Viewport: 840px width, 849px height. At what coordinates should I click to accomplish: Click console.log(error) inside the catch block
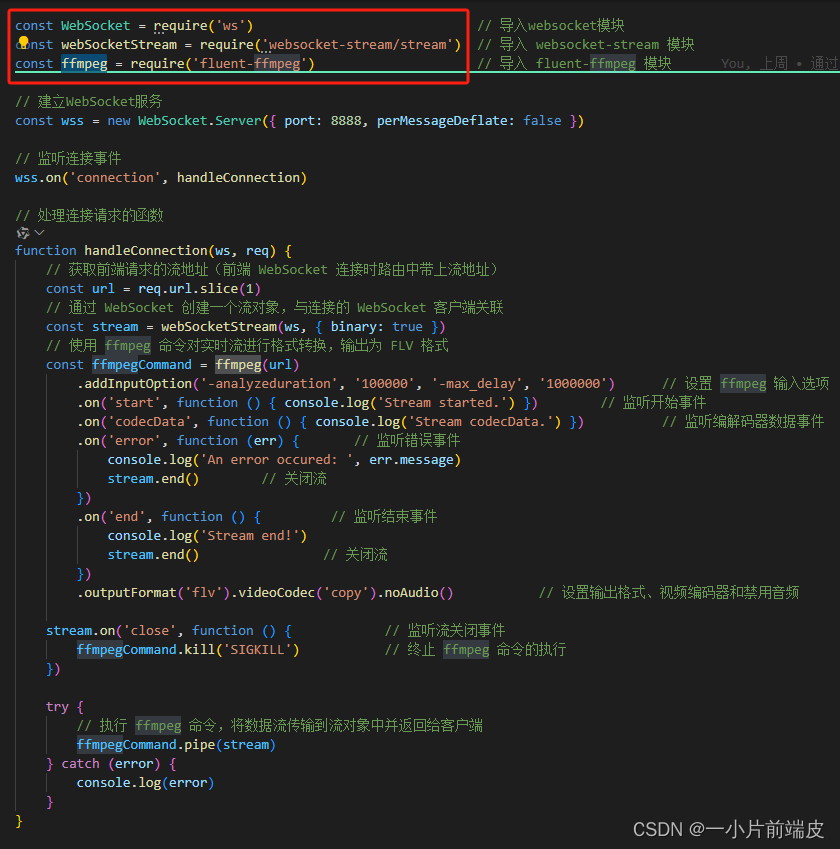tap(145, 782)
